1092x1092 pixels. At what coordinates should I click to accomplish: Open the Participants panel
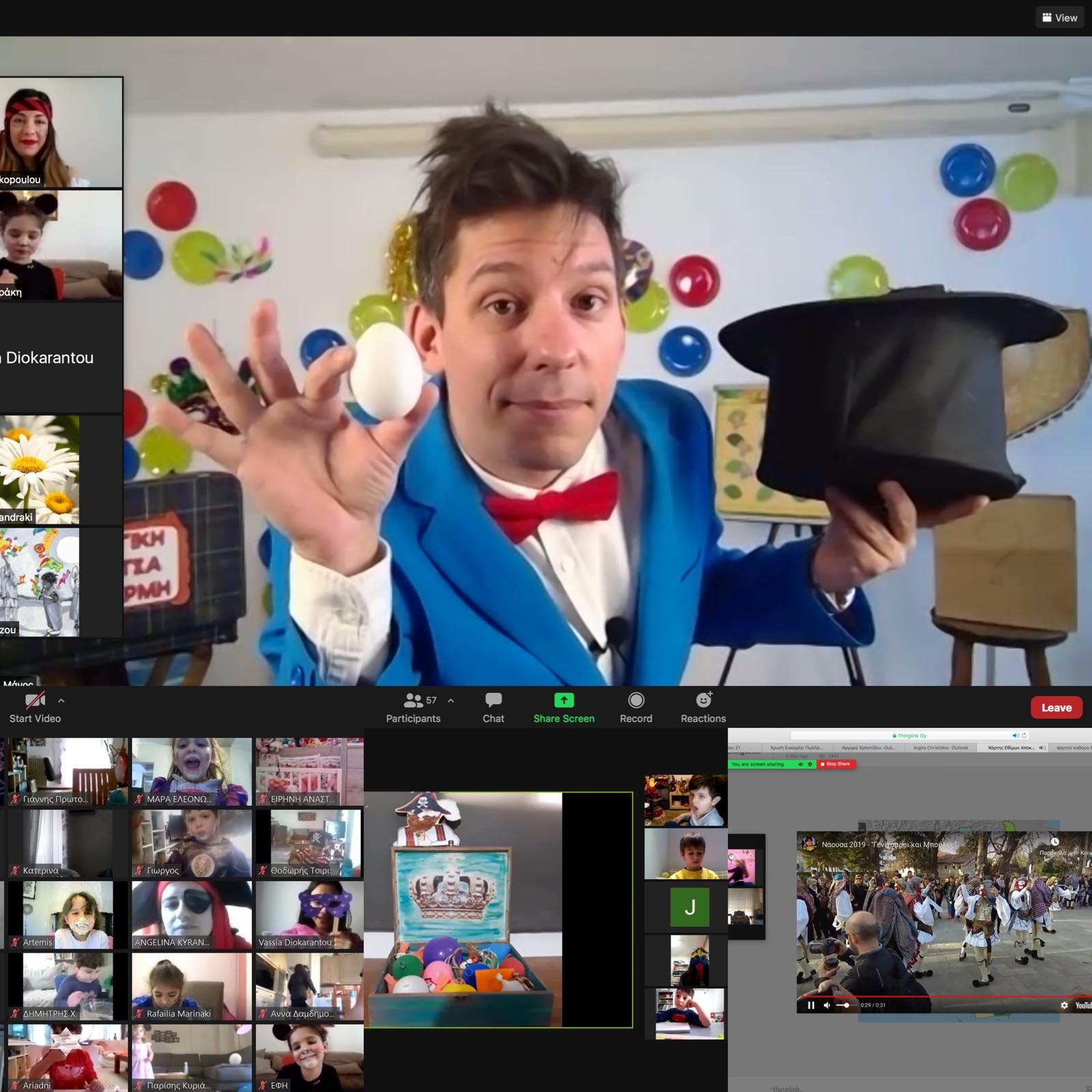(413, 707)
